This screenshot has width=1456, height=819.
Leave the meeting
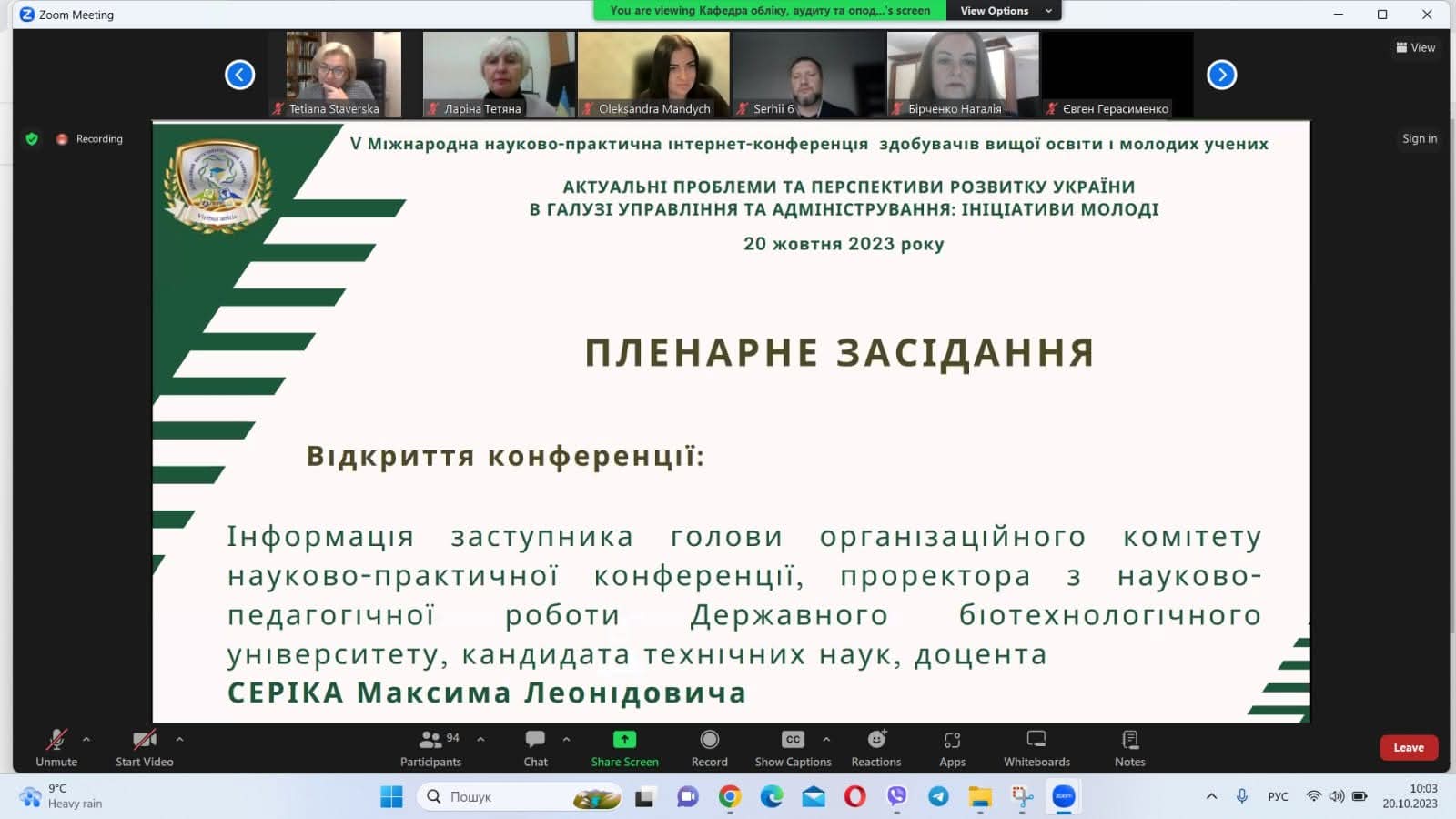tap(1408, 747)
